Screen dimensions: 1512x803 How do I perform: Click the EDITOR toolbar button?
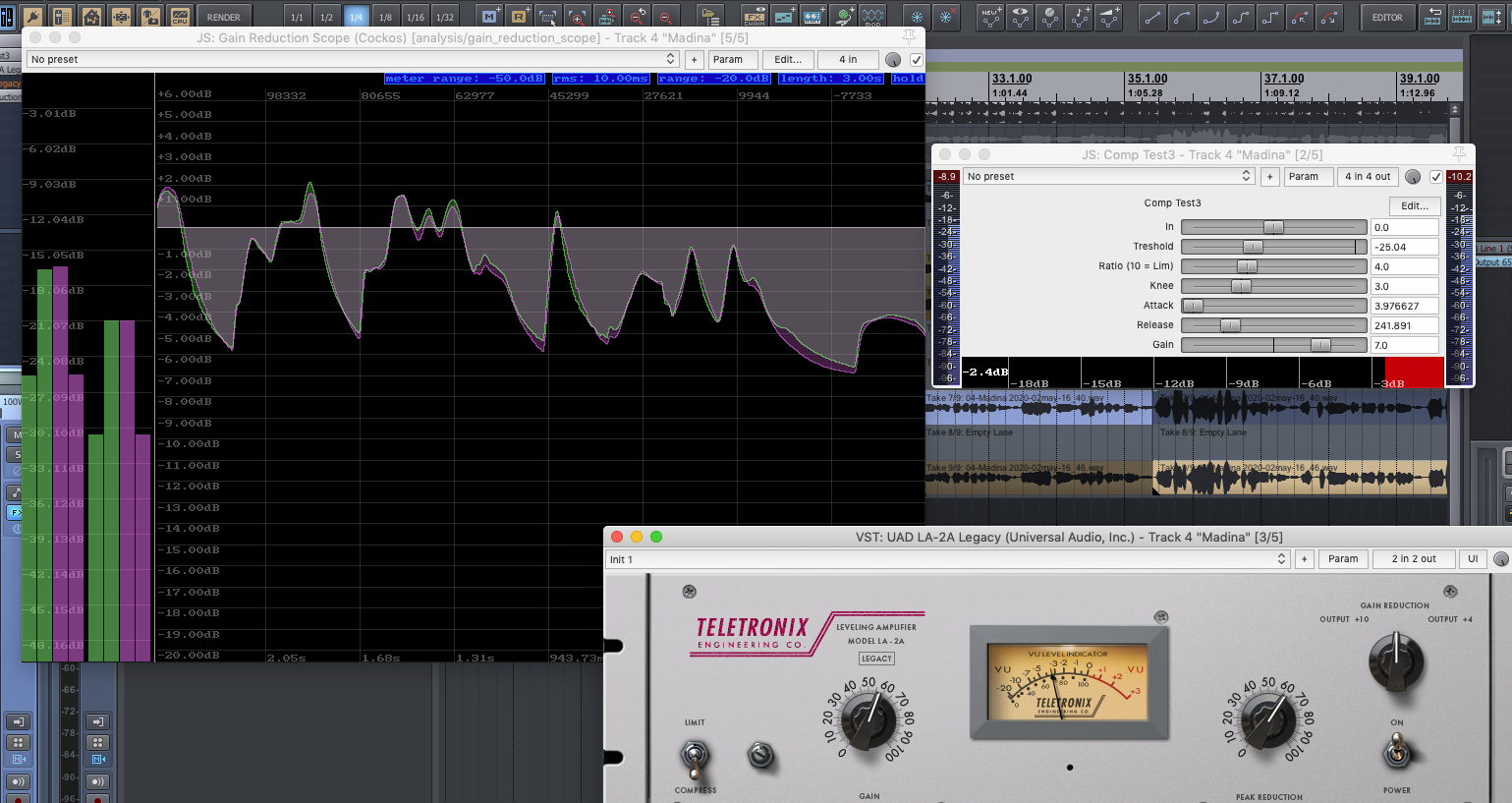click(1387, 17)
